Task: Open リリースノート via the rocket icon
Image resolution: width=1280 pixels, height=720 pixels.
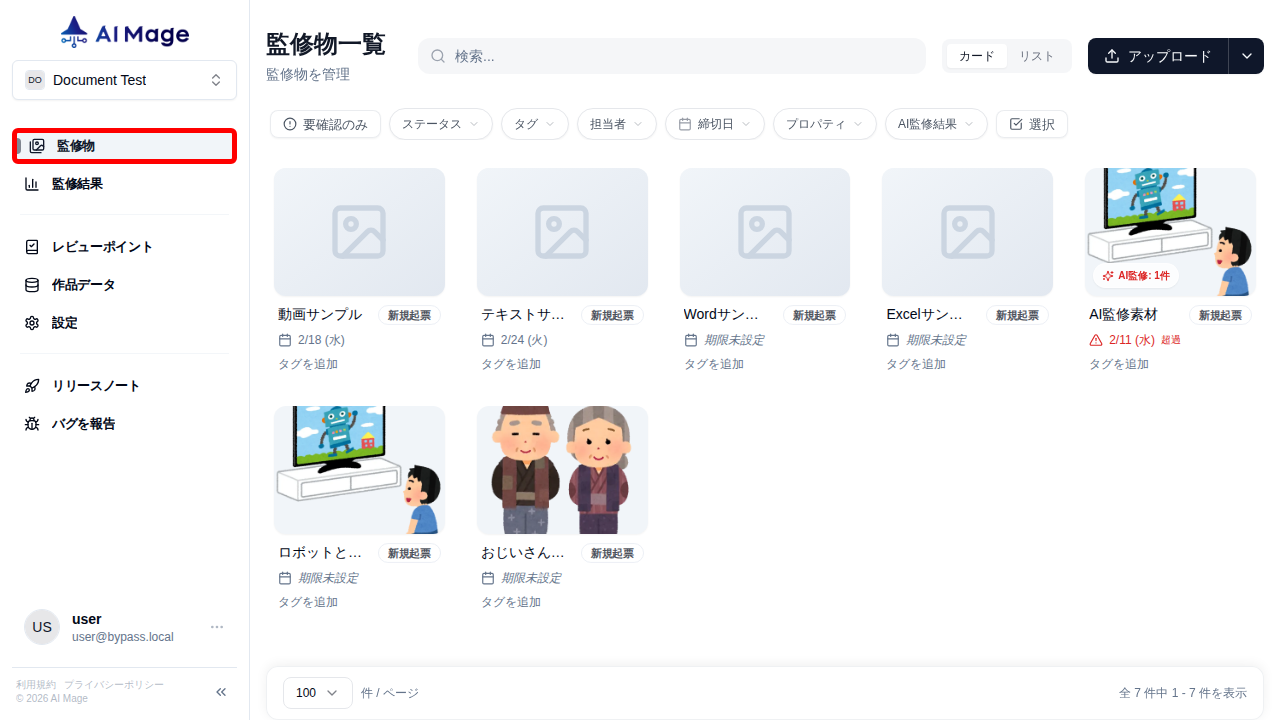Action: 31,385
